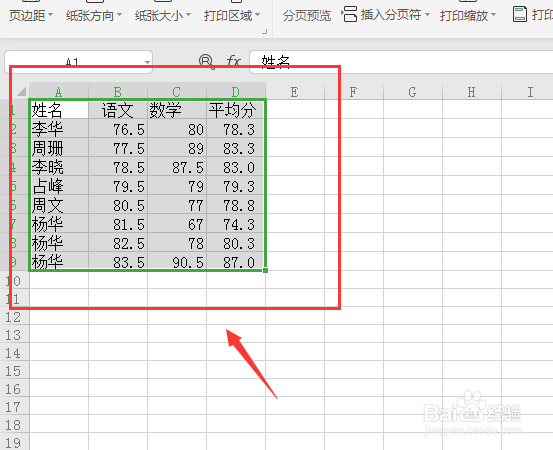Click the 分页预览 page break preview button
553x450 pixels.
pyautogui.click(x=307, y=16)
